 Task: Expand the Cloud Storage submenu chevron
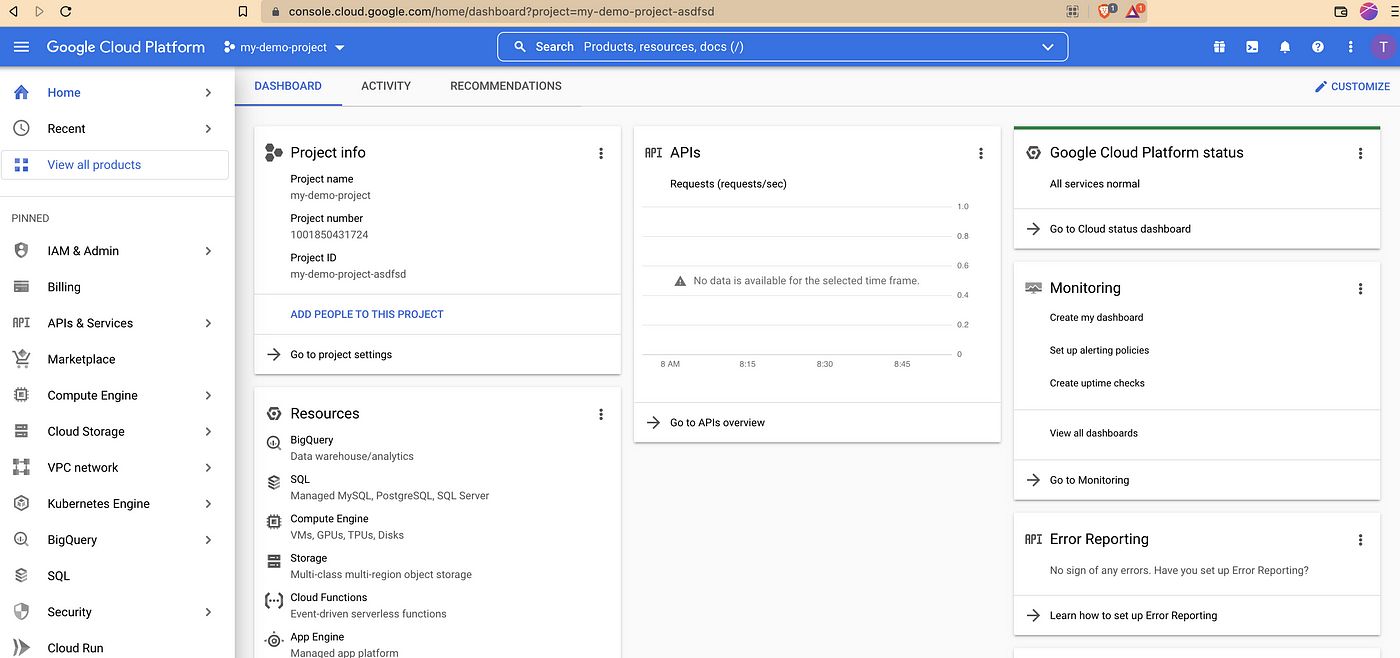pos(208,431)
